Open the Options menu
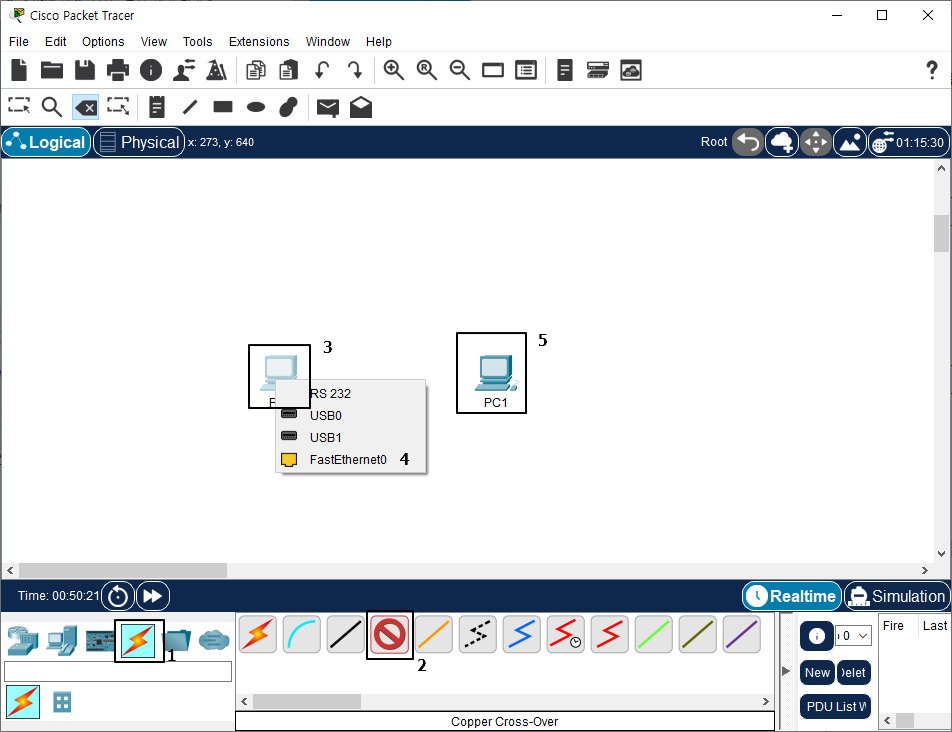The height and width of the screenshot is (732, 952). coord(103,41)
